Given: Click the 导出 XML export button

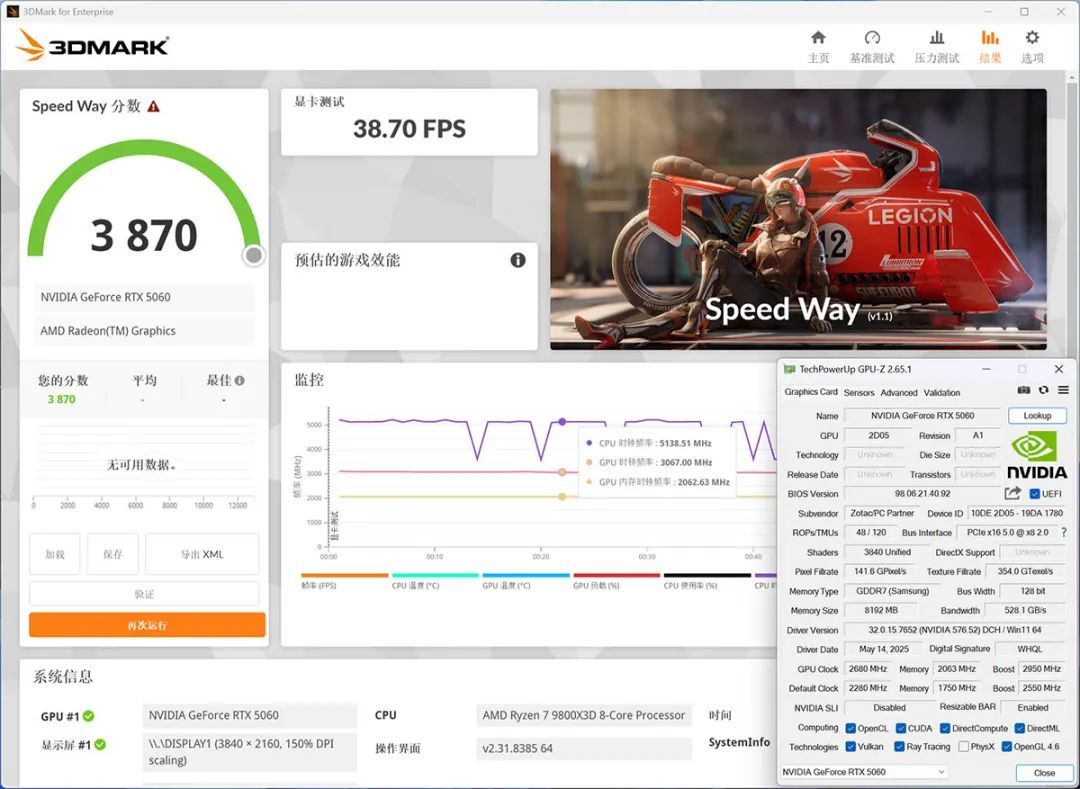Looking at the screenshot, I should [202, 554].
